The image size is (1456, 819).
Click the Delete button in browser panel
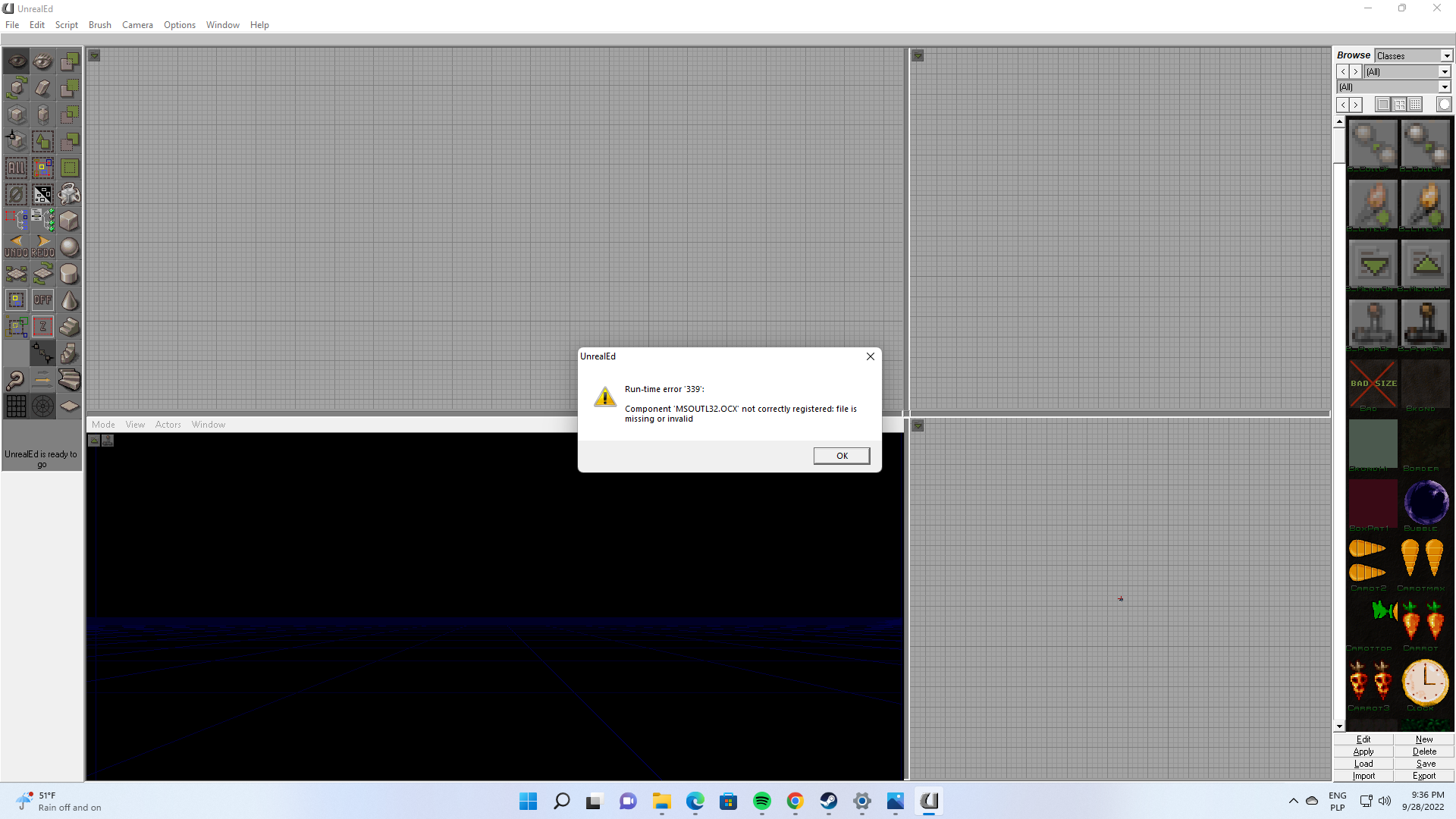pos(1424,752)
